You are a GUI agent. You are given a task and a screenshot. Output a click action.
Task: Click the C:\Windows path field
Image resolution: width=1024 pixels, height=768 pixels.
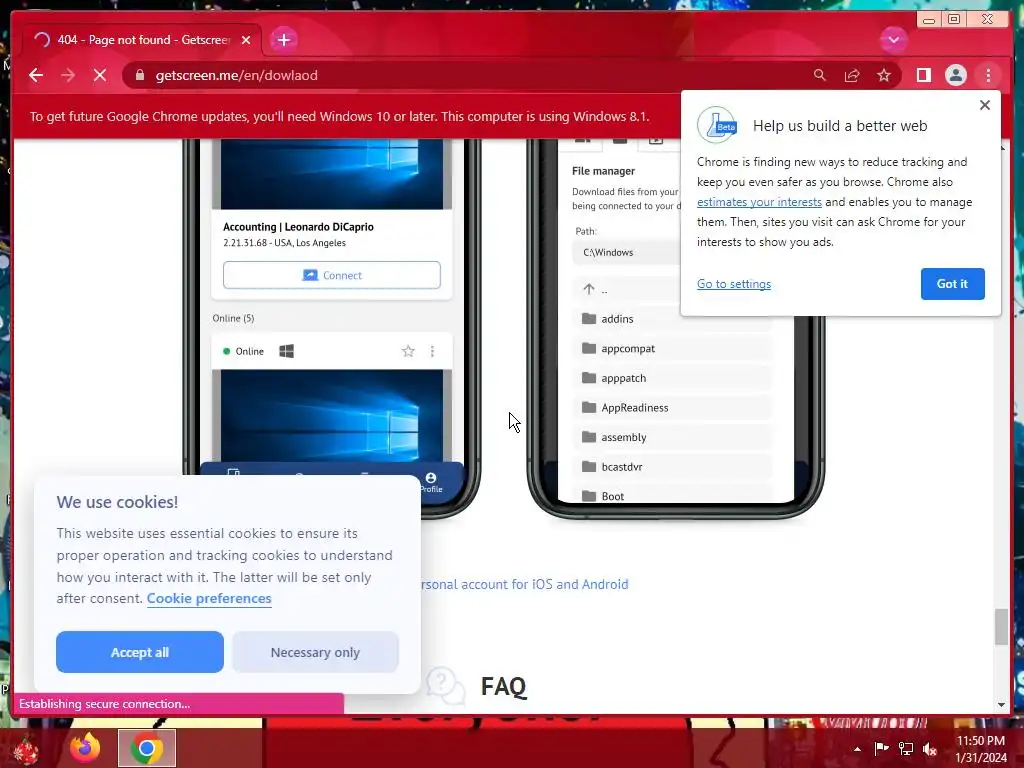coord(627,252)
